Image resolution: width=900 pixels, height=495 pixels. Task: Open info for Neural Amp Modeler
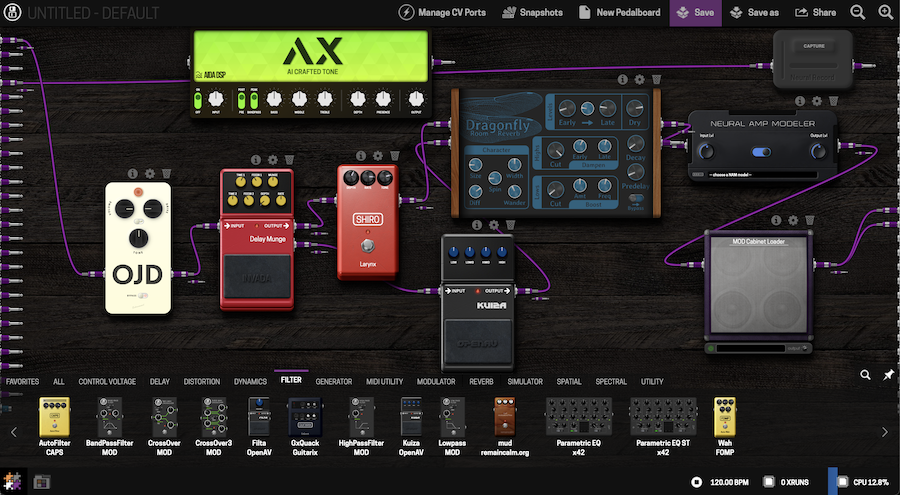click(x=800, y=101)
